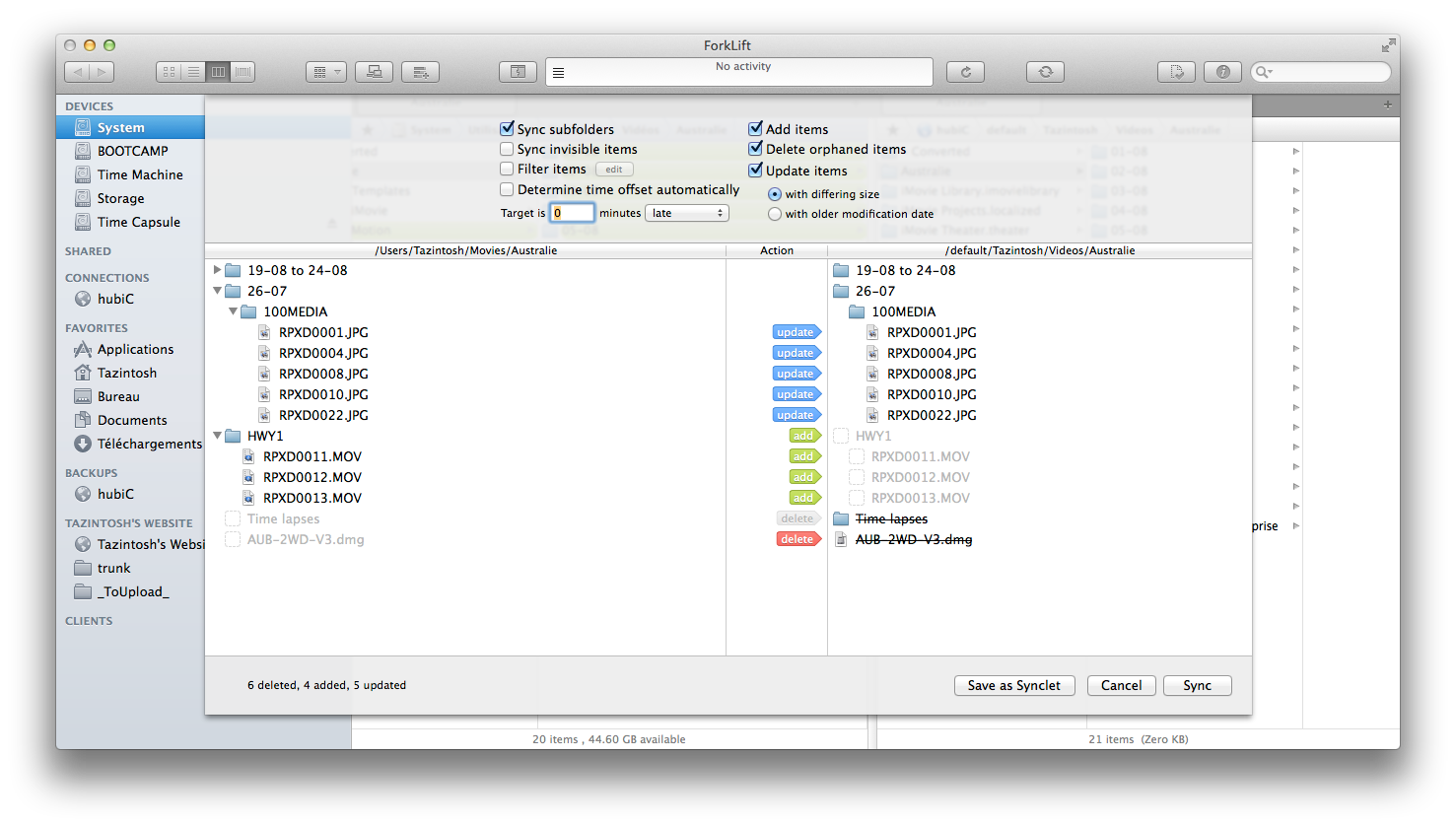Viewport: 1456px width, 827px height.
Task: Click the Save as Synclet button
Action: click(x=1013, y=685)
